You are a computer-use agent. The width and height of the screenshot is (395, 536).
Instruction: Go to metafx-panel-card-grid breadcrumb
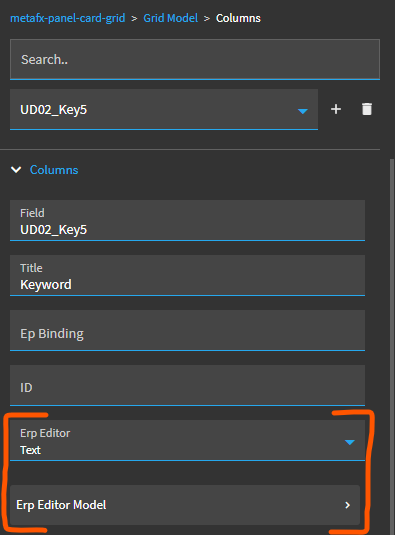pyautogui.click(x=68, y=18)
